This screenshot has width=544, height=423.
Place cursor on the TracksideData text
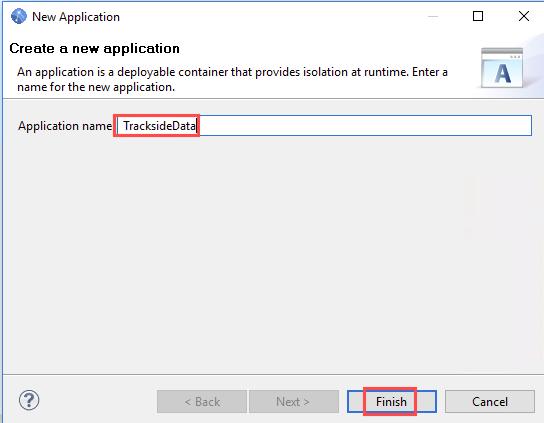pyautogui.click(x=160, y=126)
